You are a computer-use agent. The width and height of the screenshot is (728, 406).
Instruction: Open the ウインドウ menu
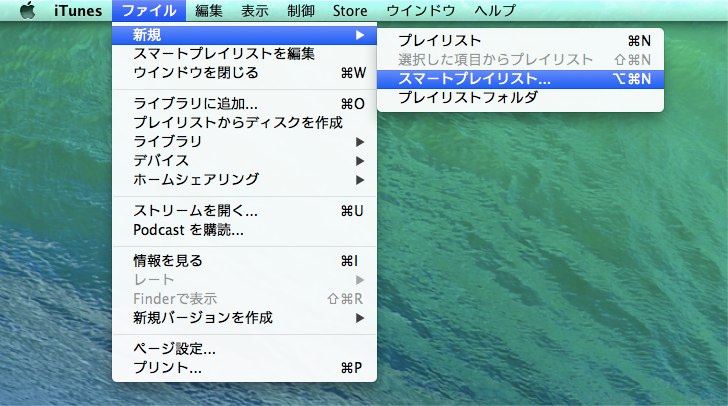420,10
